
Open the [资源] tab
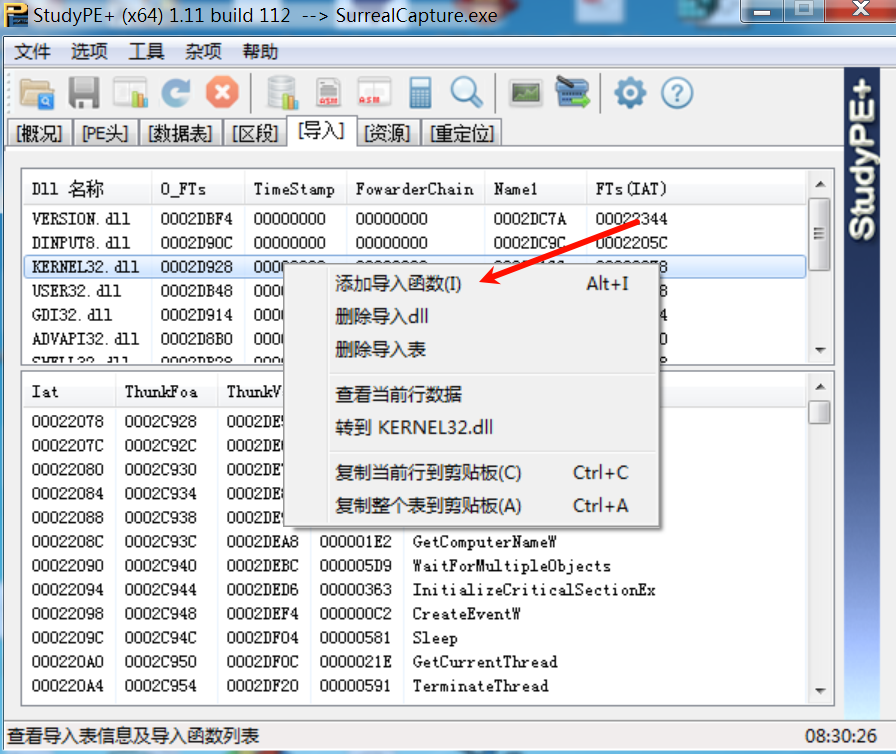point(387,133)
